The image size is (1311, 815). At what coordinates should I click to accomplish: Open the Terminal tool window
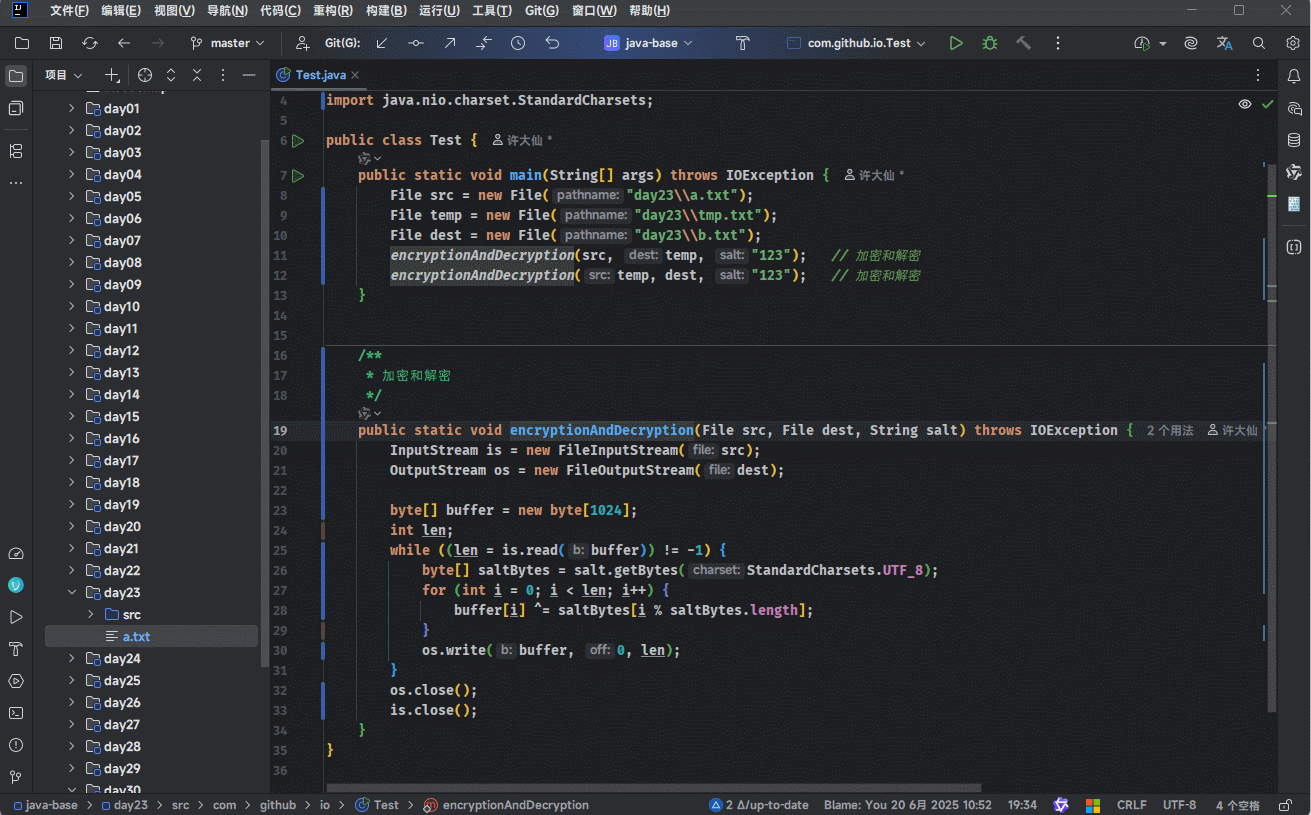pyautogui.click(x=15, y=713)
